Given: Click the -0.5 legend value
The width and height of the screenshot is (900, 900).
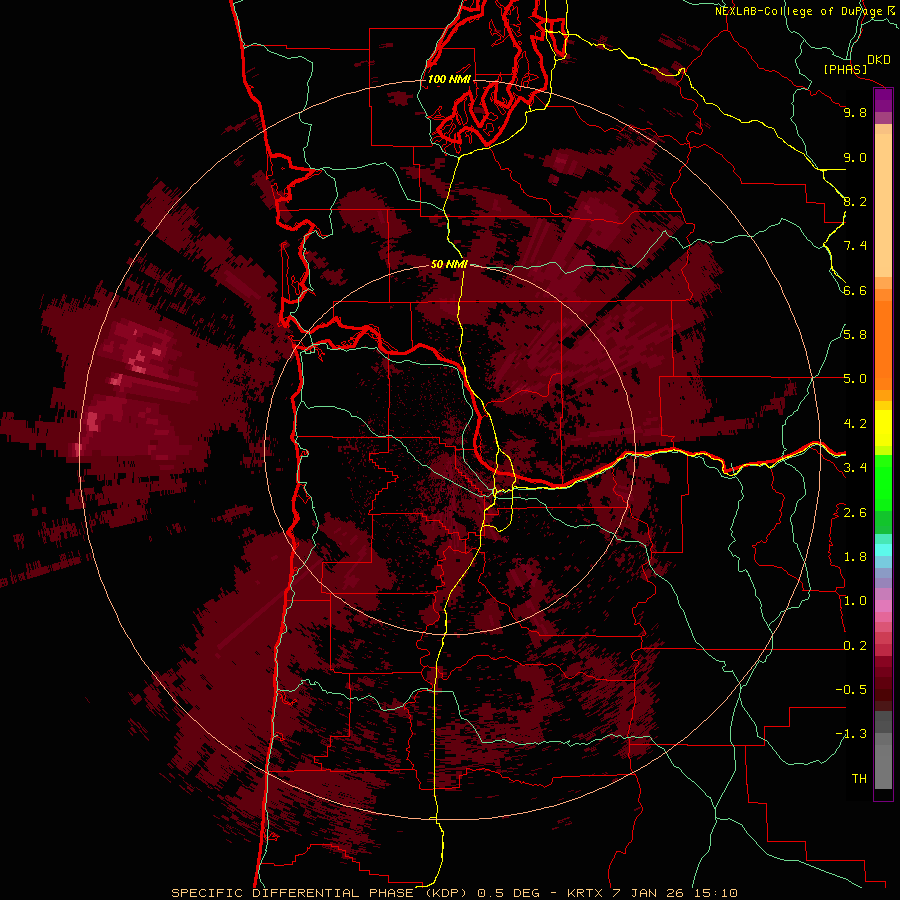Looking at the screenshot, I should click(851, 690).
